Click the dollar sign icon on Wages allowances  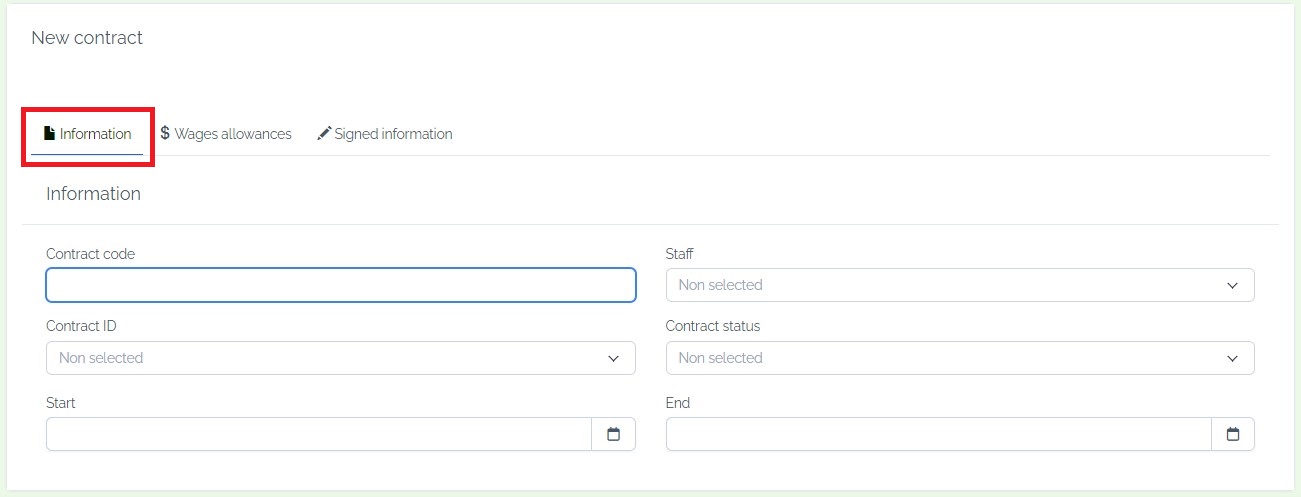(x=165, y=133)
